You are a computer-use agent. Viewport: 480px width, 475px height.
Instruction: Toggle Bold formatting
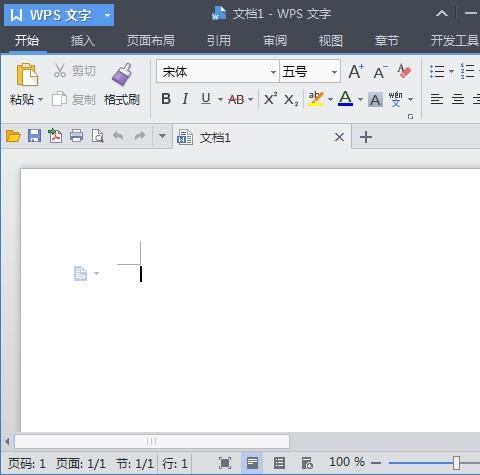tap(166, 99)
